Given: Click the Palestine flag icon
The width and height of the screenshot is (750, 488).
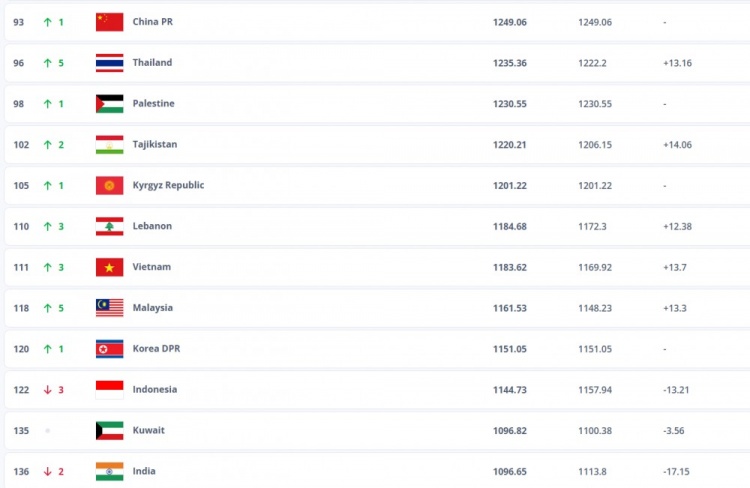Looking at the screenshot, I should click(109, 103).
